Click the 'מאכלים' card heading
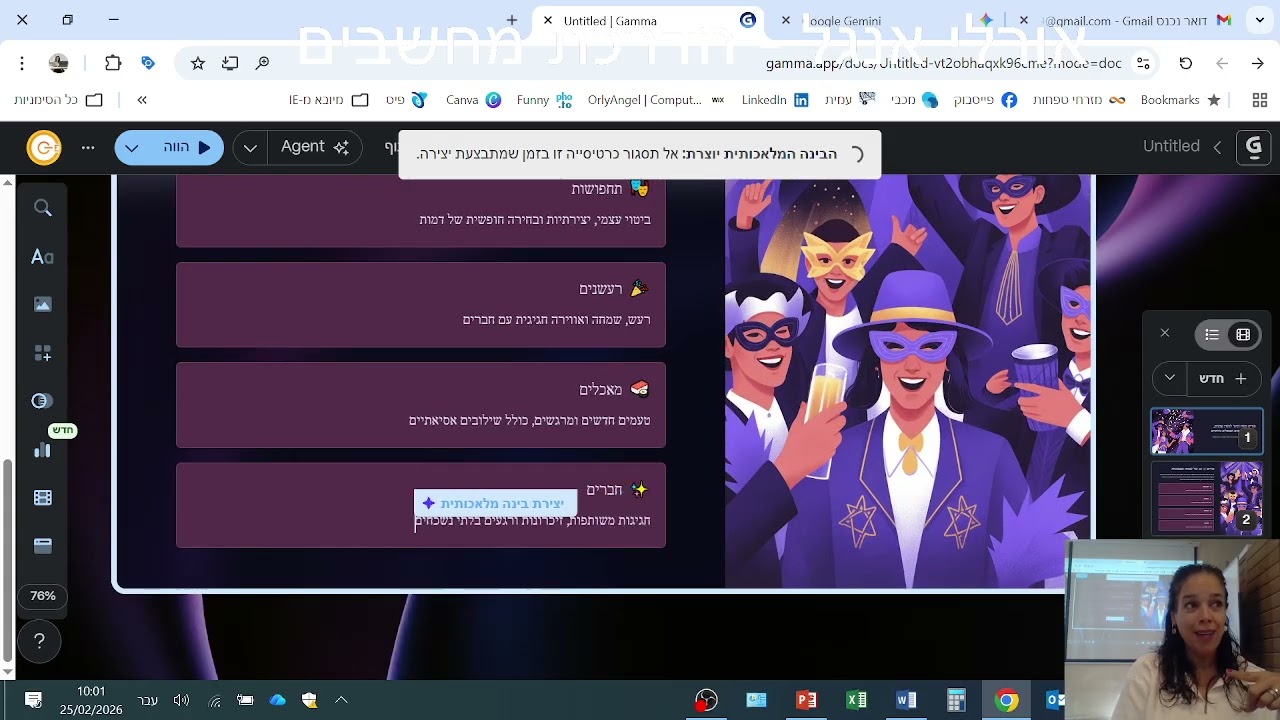Screen dimensions: 1280x720 pos(600,389)
